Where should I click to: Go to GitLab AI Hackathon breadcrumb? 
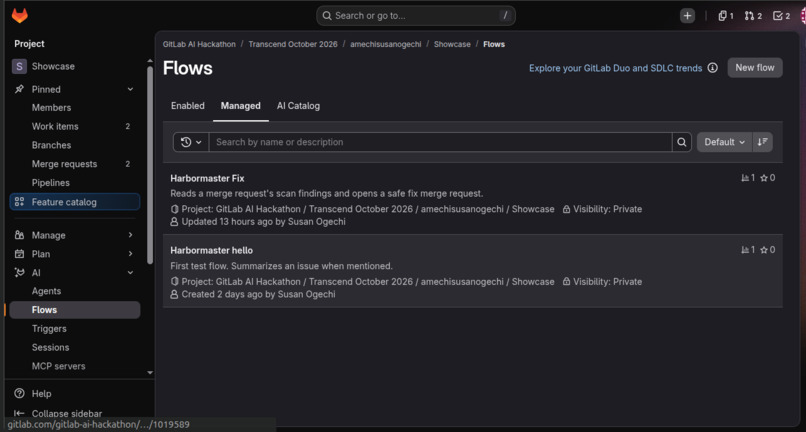coord(199,44)
